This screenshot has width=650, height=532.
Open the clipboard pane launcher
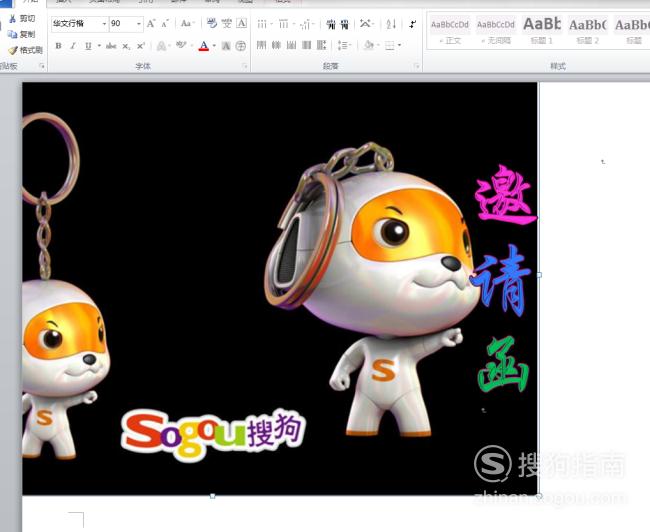click(42, 66)
